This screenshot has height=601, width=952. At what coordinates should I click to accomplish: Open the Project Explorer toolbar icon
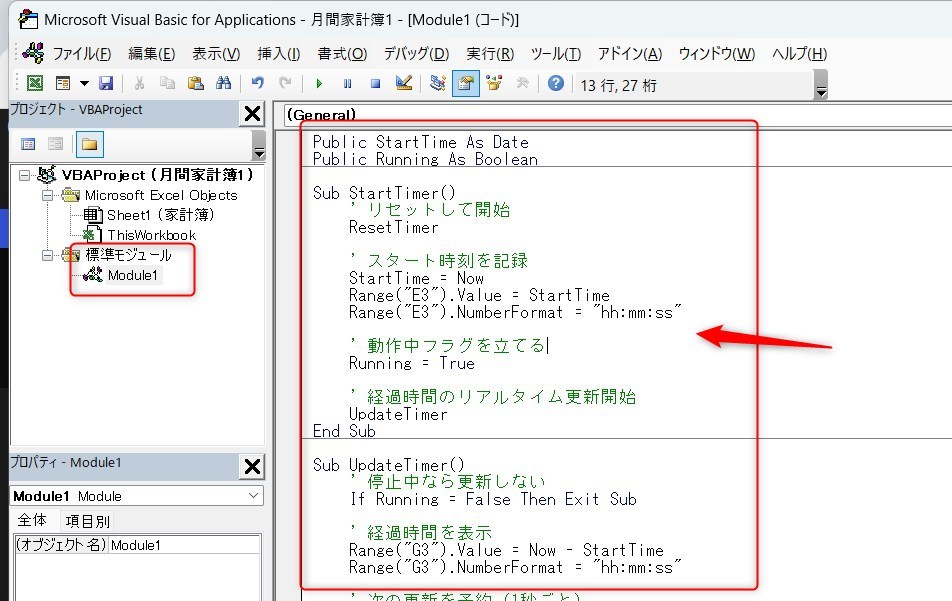coord(438,83)
